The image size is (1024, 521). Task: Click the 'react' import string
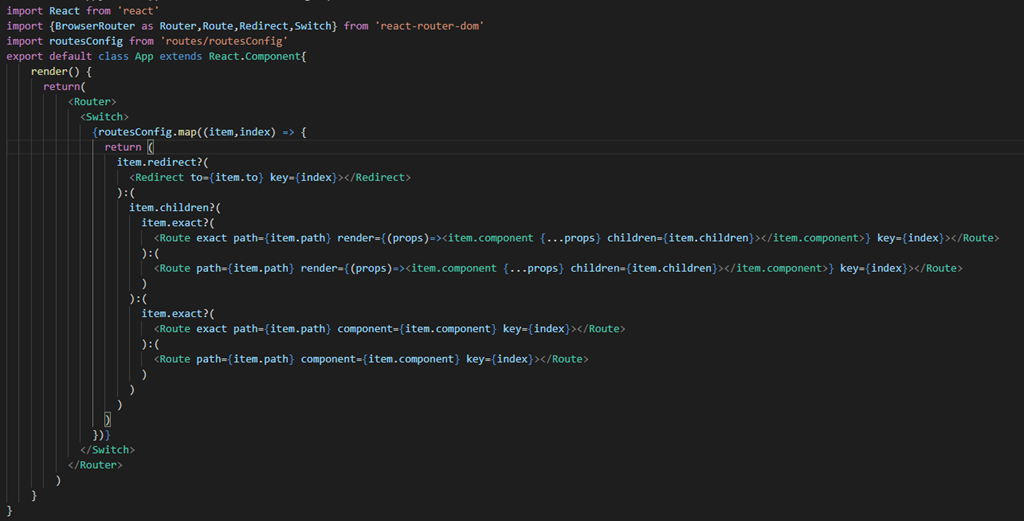[138, 11]
